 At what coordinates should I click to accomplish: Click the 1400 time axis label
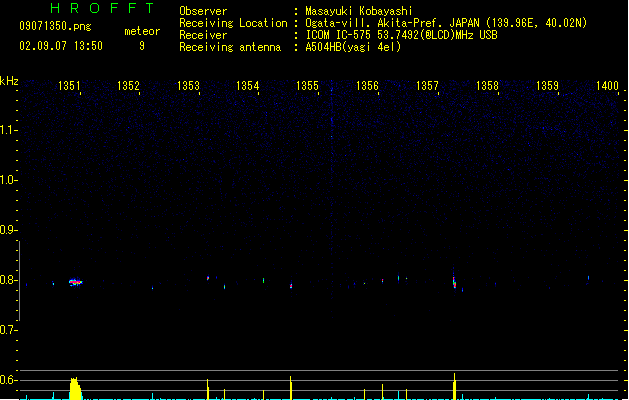coord(607,86)
